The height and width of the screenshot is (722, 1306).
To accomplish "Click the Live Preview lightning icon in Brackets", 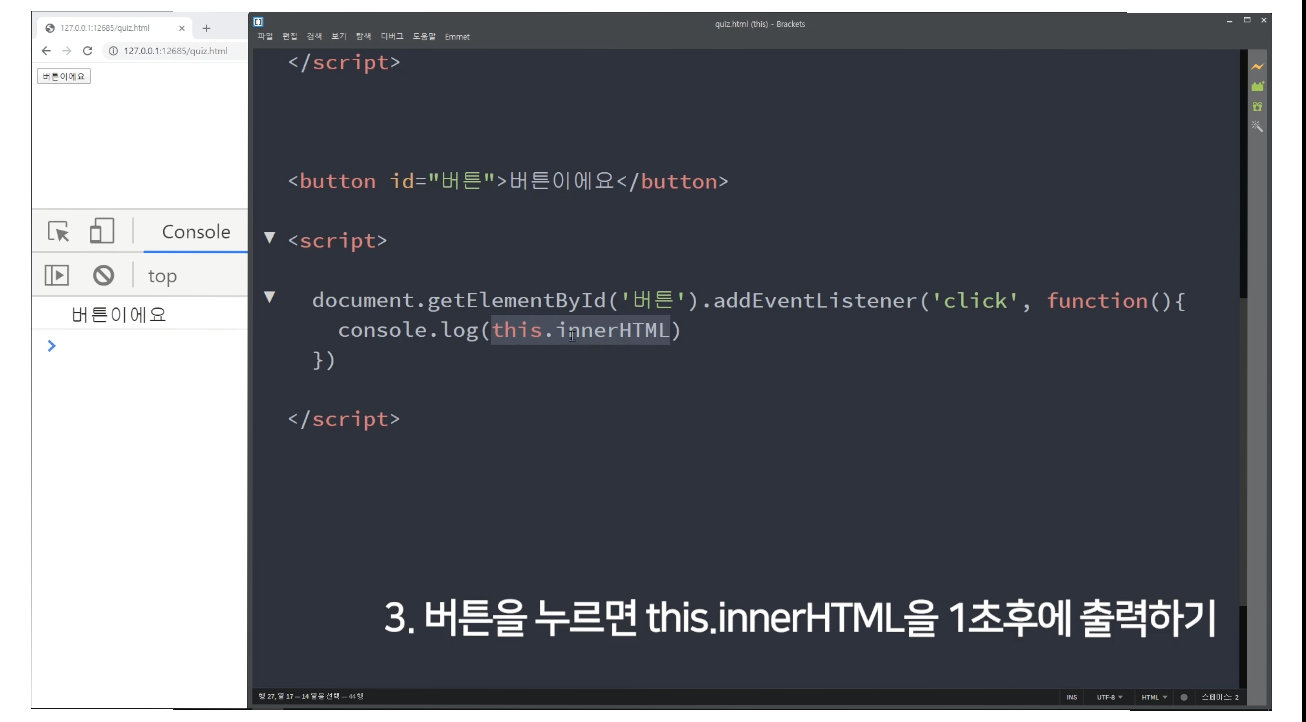I will tap(1257, 67).
